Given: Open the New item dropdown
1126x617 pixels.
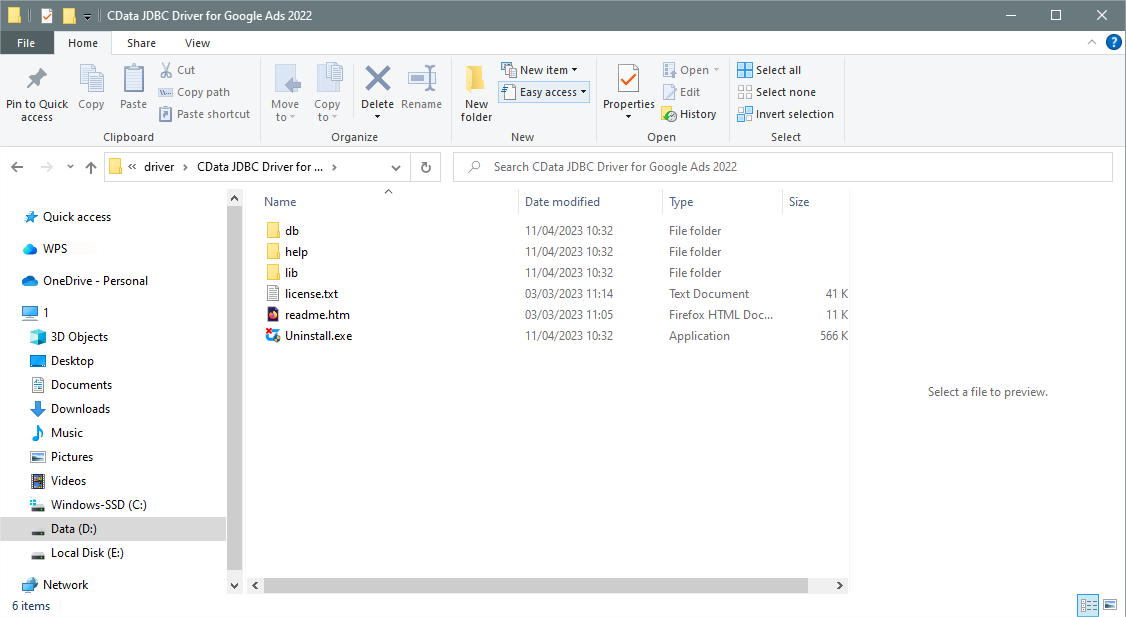Looking at the screenshot, I should pyautogui.click(x=539, y=70).
